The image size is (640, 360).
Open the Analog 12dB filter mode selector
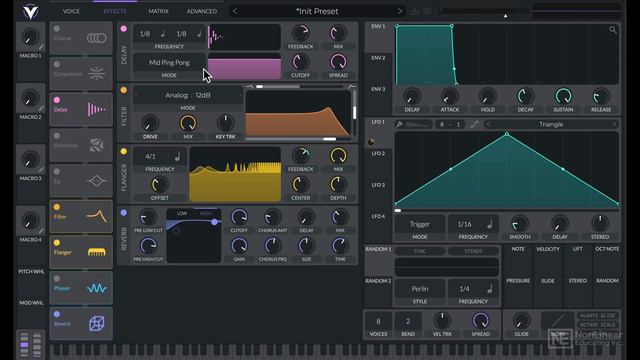[188, 95]
